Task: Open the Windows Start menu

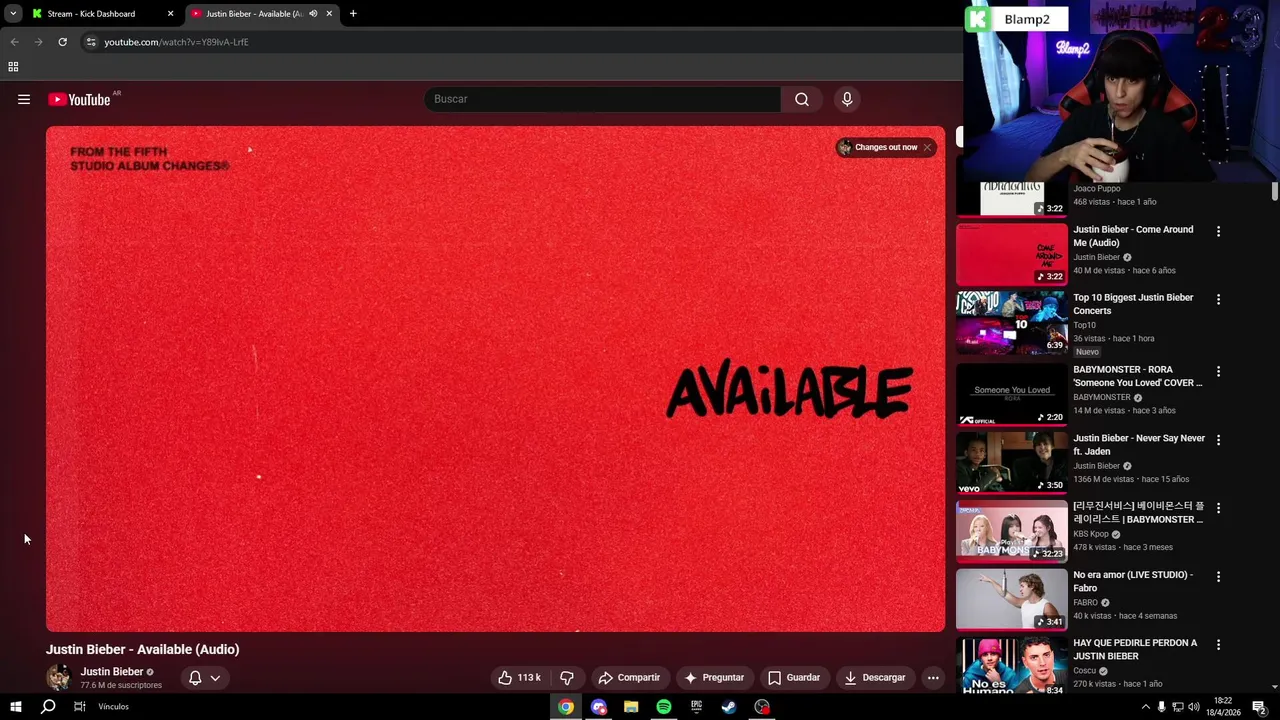Action: click(x=15, y=707)
